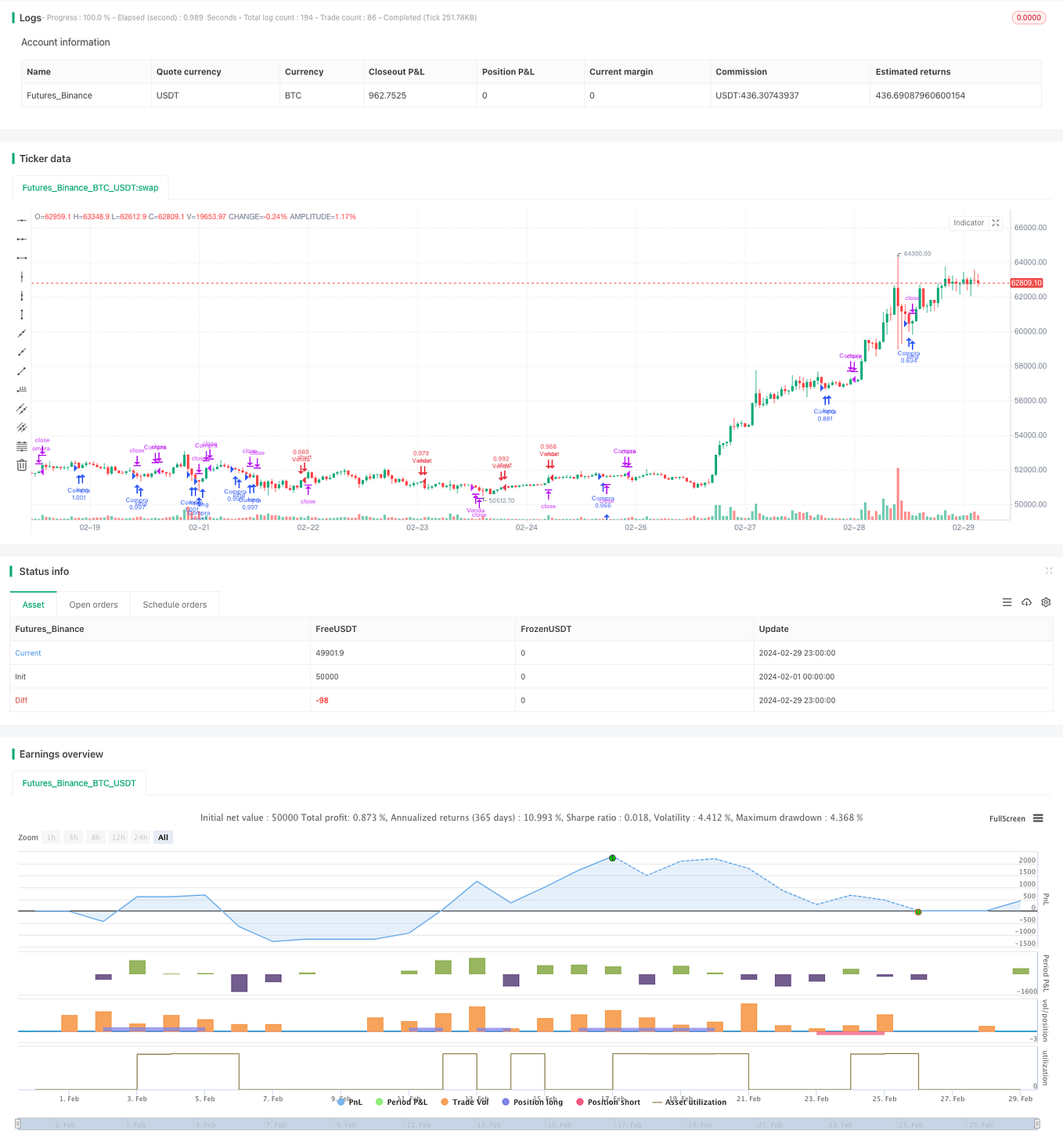Image resolution: width=1063 pixels, height=1148 pixels.
Task: Open the Status info list menu icon
Action: [1007, 602]
